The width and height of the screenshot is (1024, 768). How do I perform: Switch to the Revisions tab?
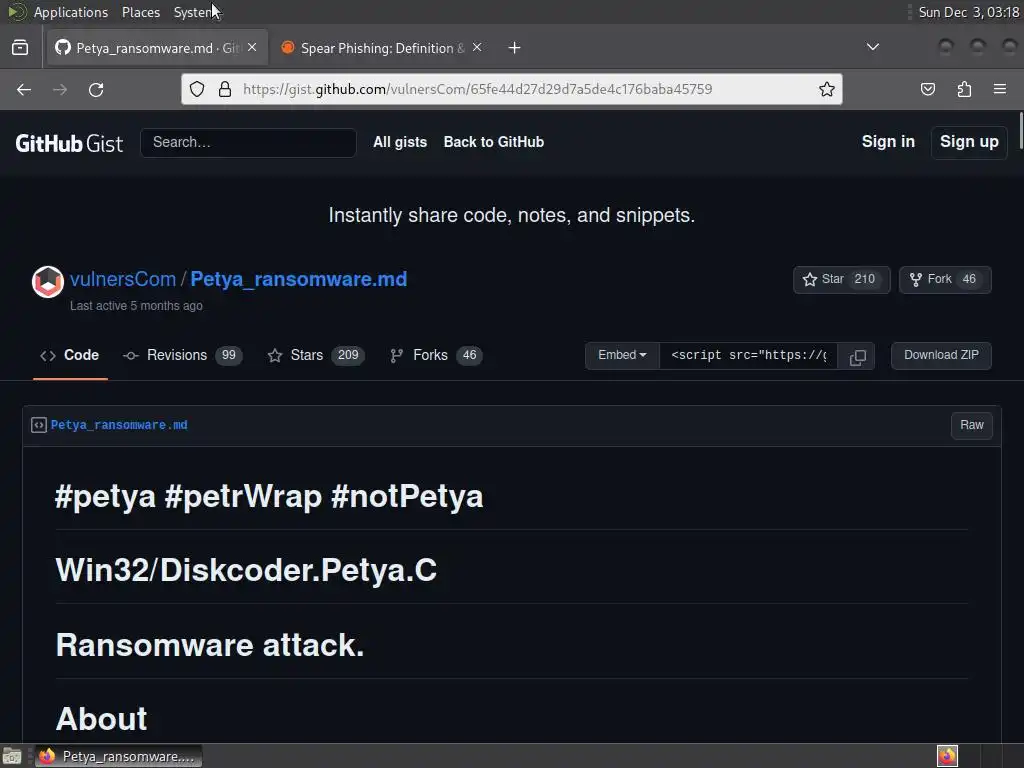pyautogui.click(x=182, y=355)
